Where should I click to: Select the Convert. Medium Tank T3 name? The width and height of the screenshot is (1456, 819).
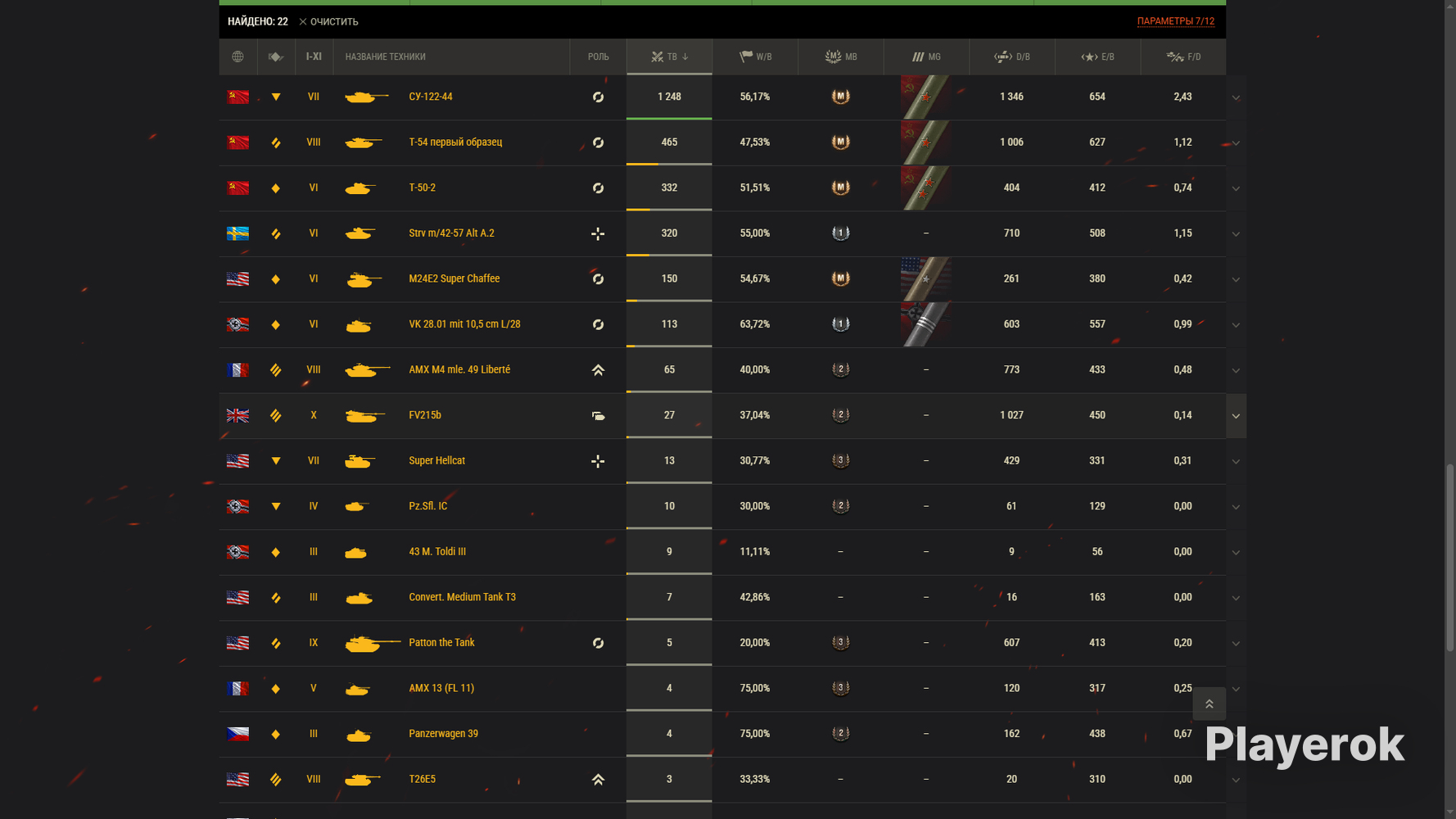(463, 597)
